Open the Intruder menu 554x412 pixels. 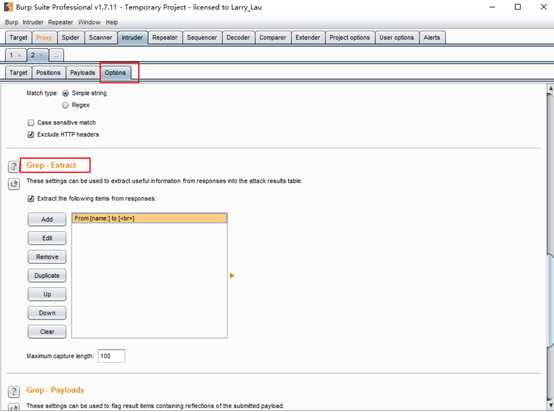(x=33, y=22)
